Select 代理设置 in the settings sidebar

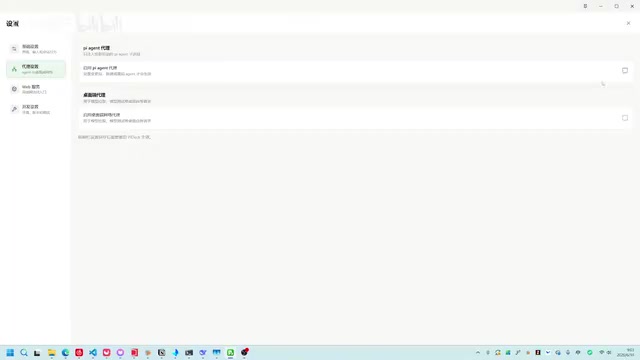36,69
